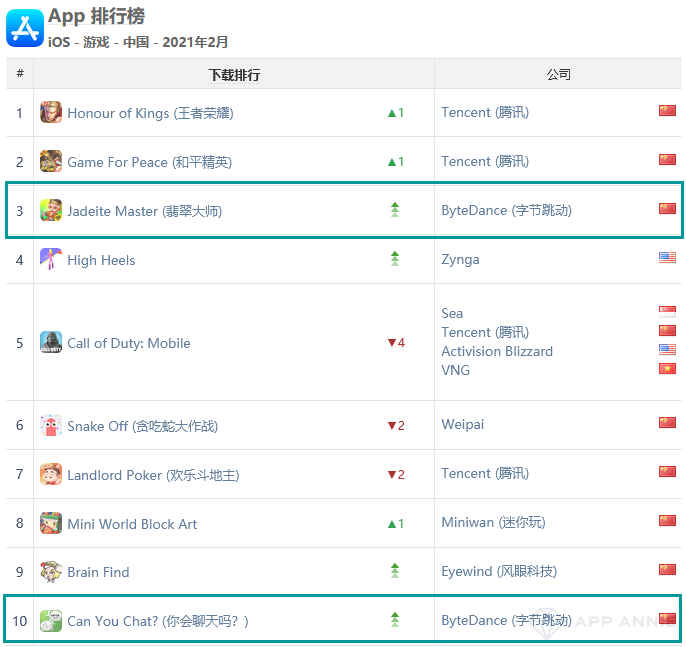Open Snake Off game icon
The height and width of the screenshot is (647, 686).
coord(51,425)
